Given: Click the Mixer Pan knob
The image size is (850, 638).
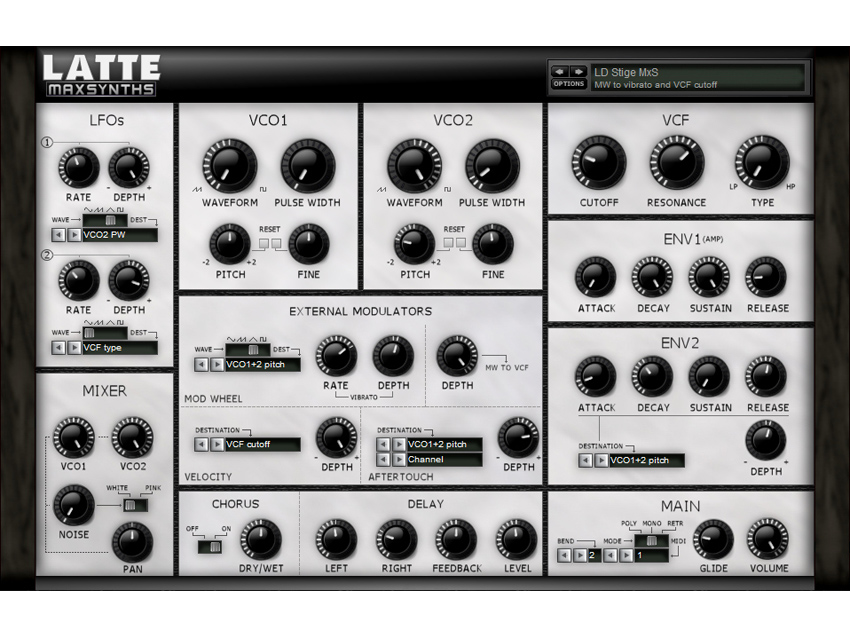Looking at the screenshot, I should (x=132, y=542).
